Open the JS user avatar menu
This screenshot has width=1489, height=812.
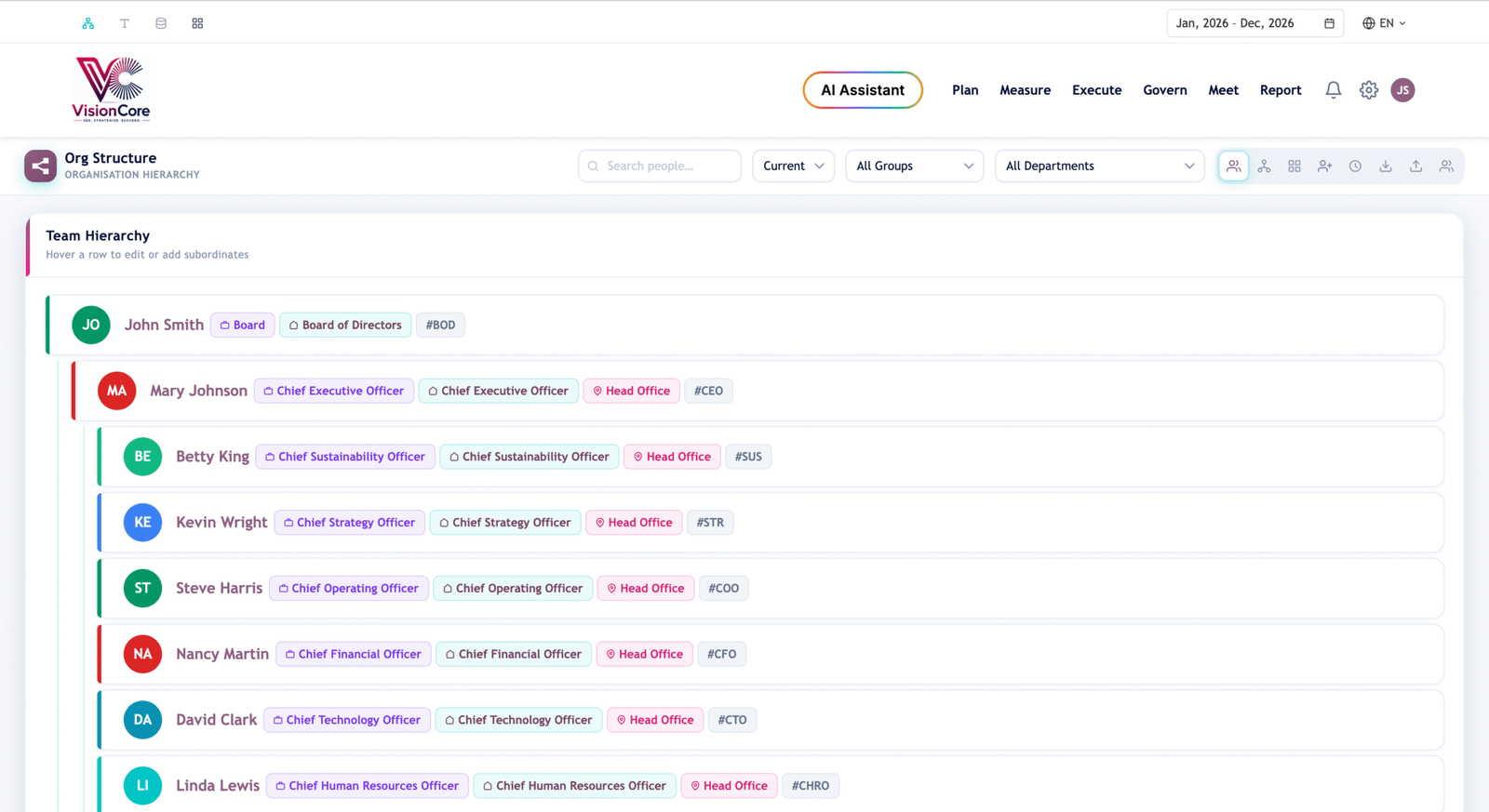pos(1402,90)
